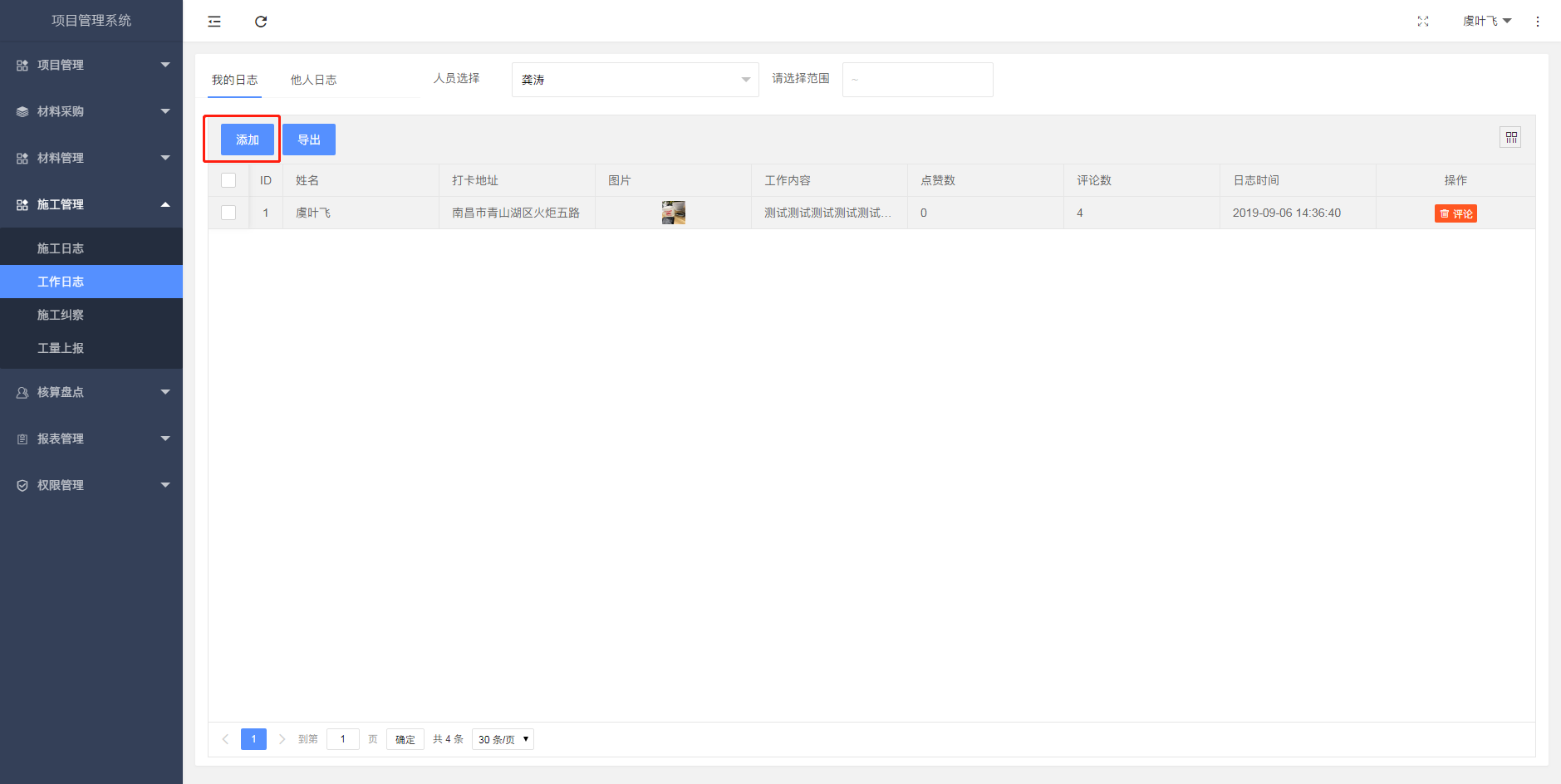Expand 材料采购 menu arrow

tap(165, 111)
